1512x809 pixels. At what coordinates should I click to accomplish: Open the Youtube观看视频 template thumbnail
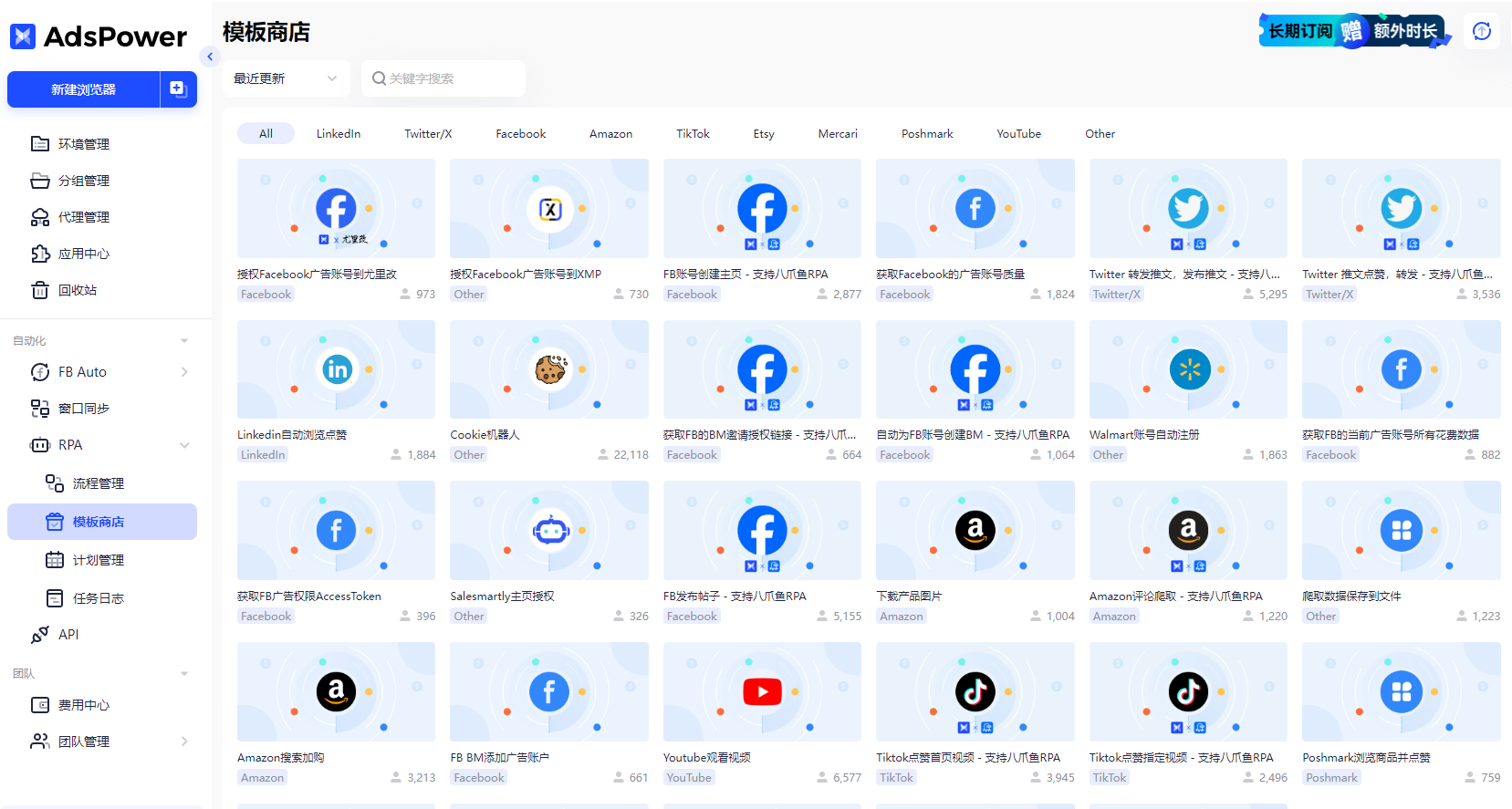[762, 691]
